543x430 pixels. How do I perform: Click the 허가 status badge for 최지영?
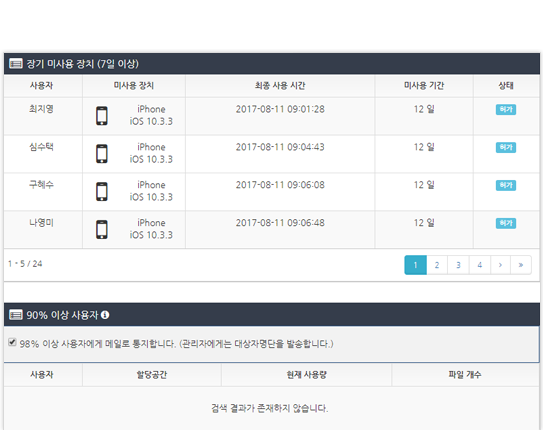pos(506,109)
